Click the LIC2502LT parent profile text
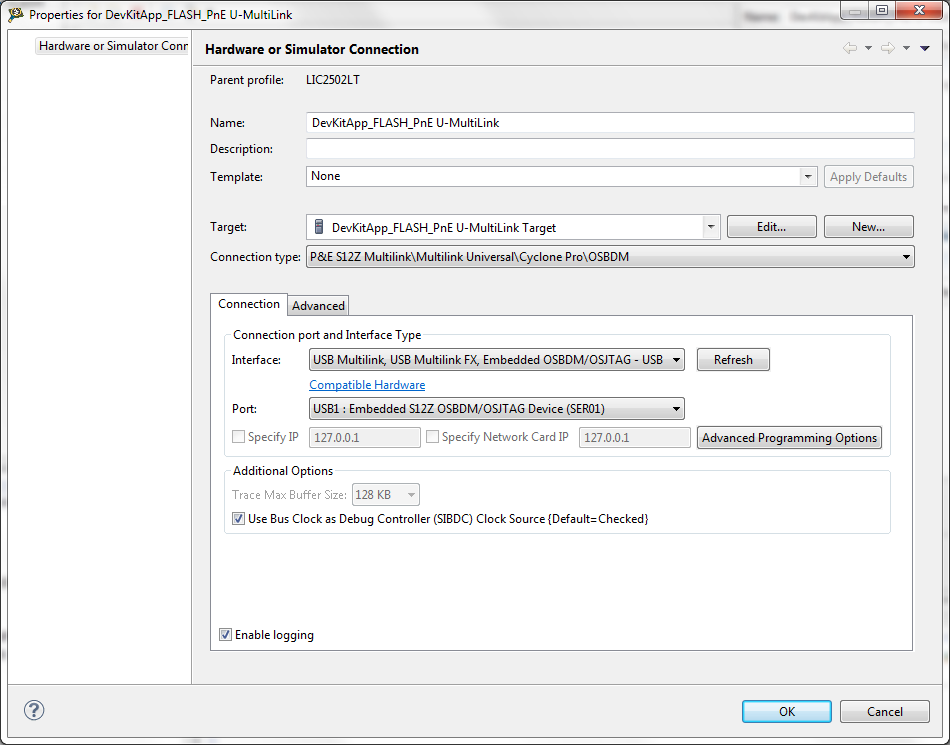Screen dimensions: 950x745 (x=333, y=80)
